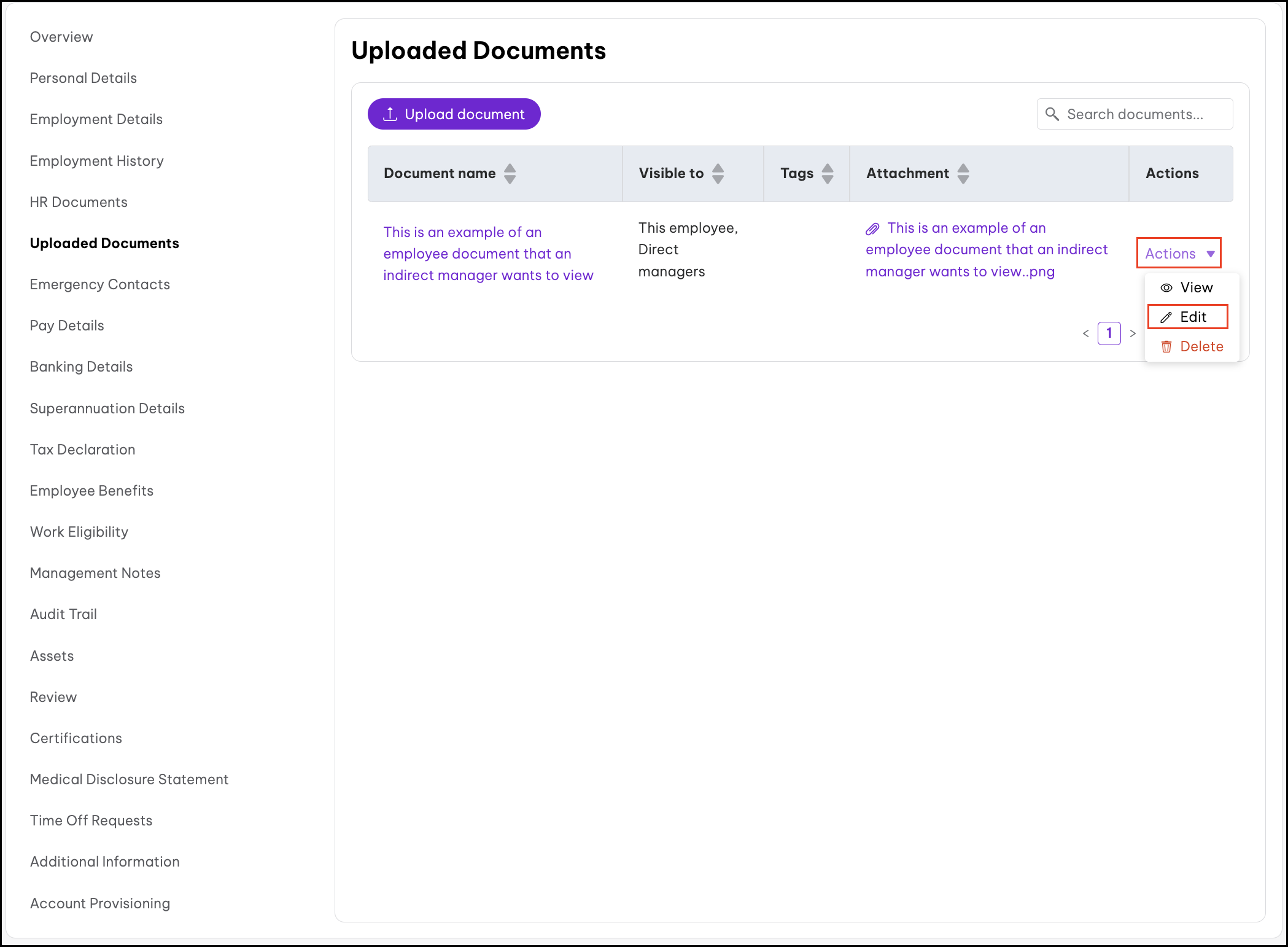Sort by Tags column arrows
The width and height of the screenshot is (1288, 947).
(x=828, y=174)
